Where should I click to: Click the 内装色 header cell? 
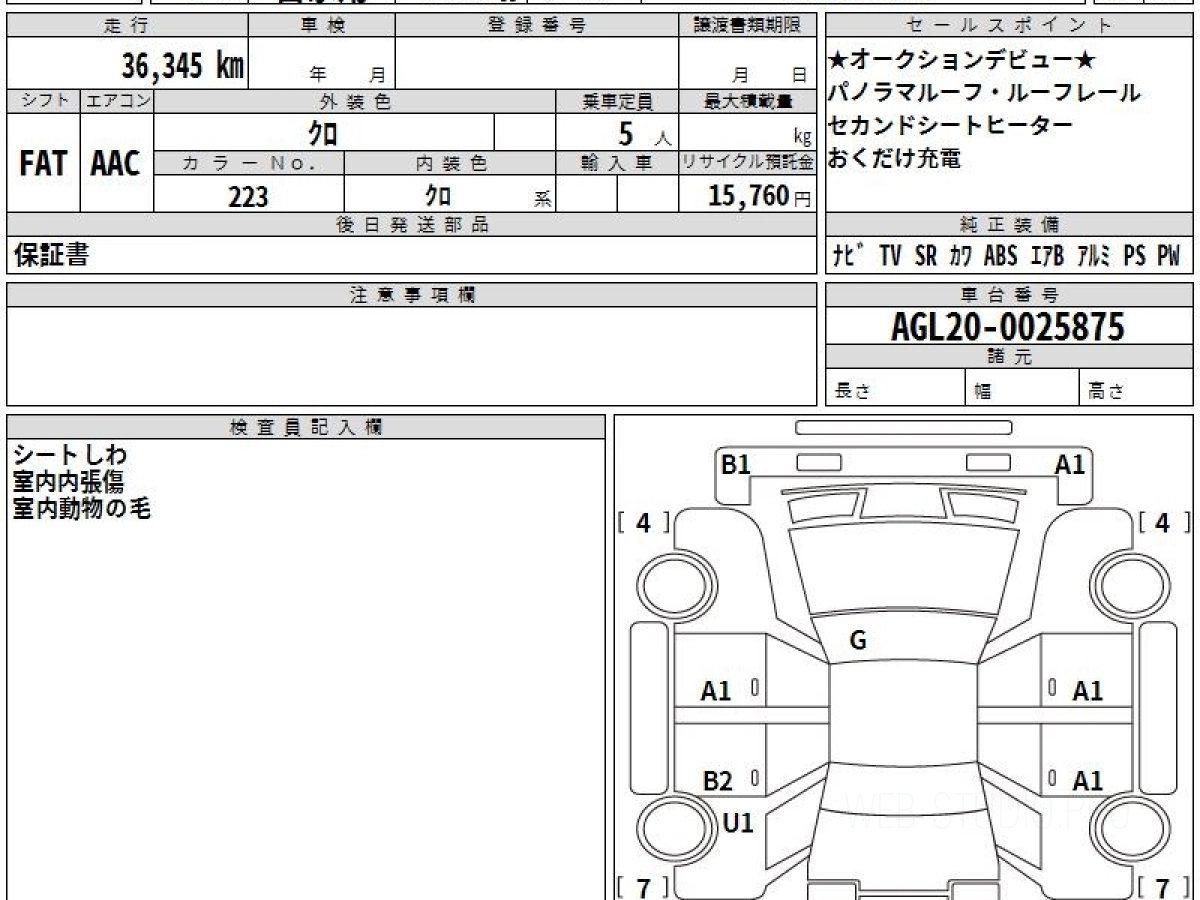click(x=450, y=163)
